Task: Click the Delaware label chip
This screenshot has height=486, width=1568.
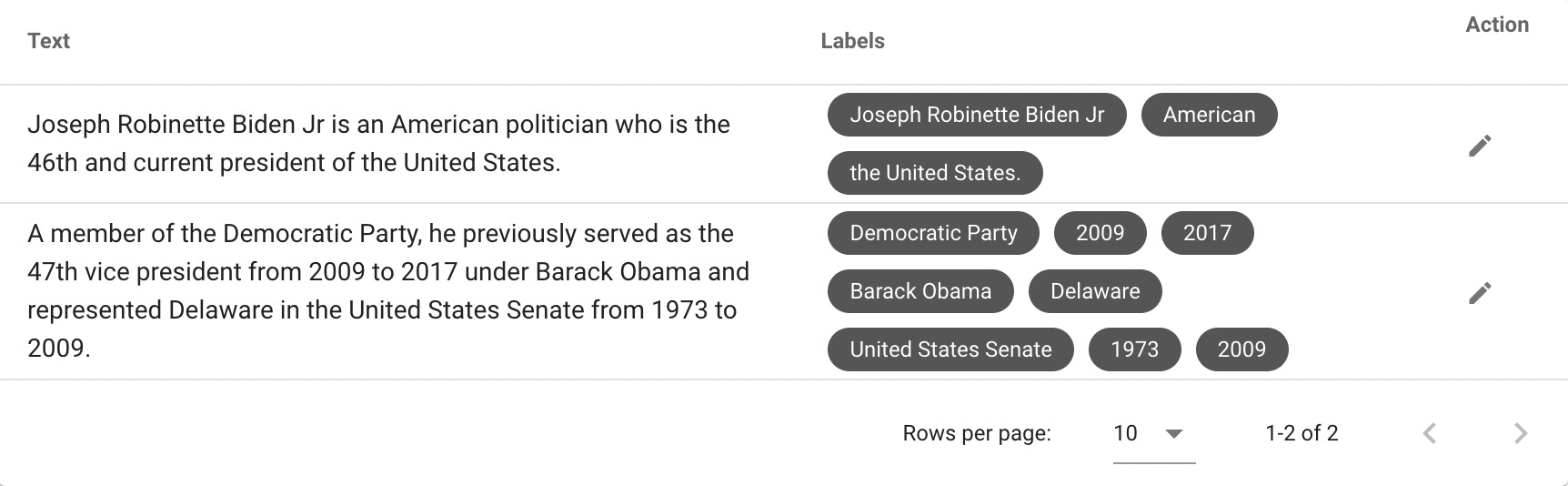Action: pos(1095,291)
